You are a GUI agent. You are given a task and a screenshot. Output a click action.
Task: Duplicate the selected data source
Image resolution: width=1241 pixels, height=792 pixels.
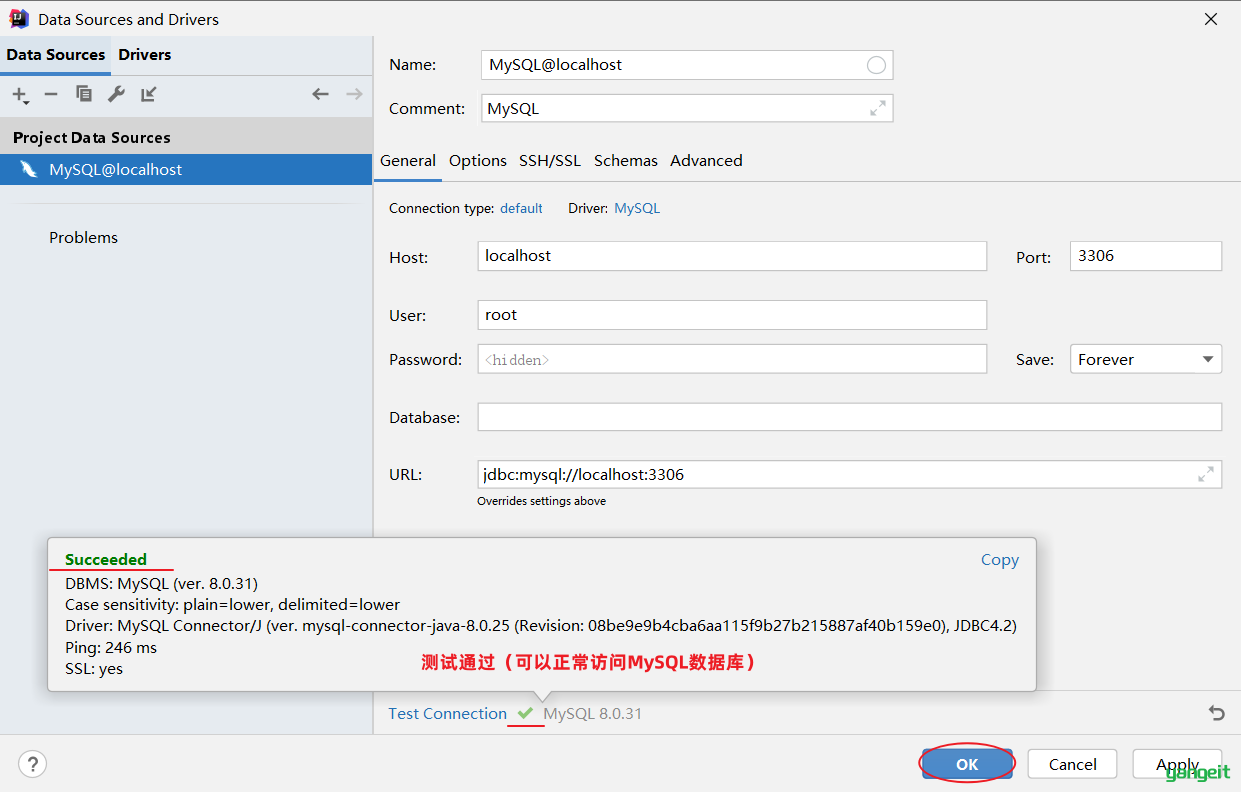click(84, 94)
